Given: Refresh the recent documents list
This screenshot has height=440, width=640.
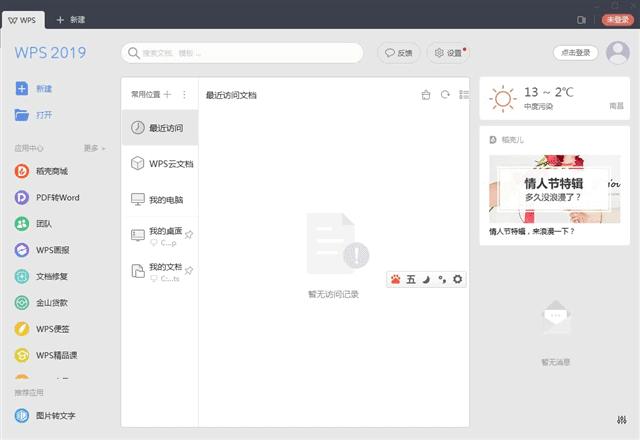Looking at the screenshot, I should 445,95.
